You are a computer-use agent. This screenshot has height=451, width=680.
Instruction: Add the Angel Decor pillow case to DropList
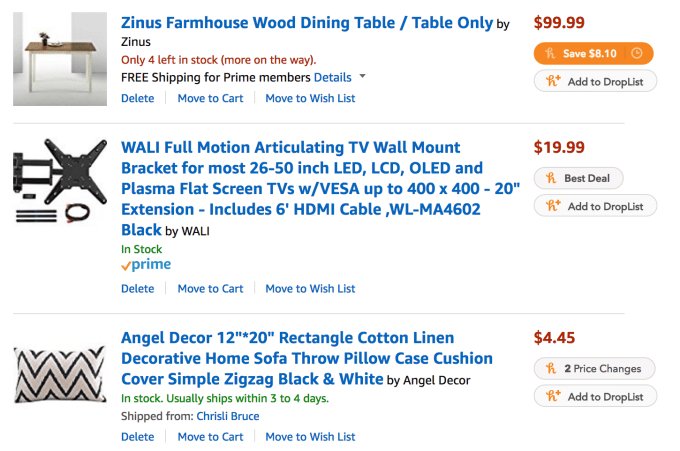[x=595, y=396]
